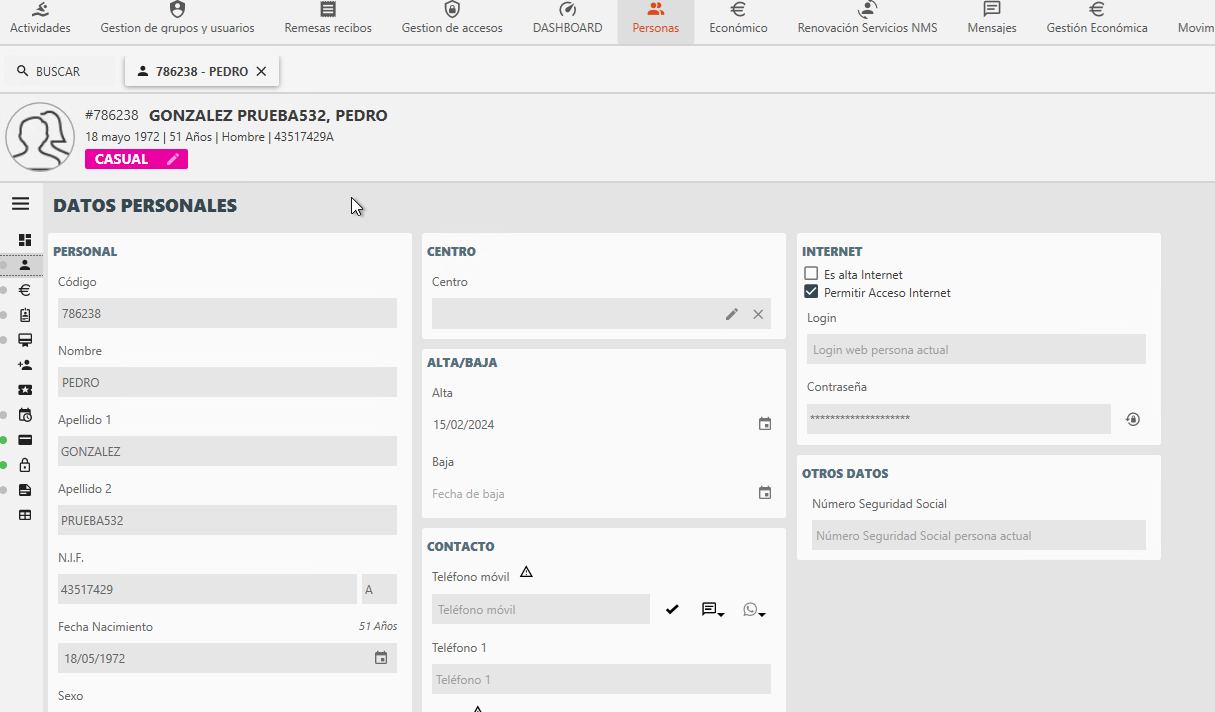The height and width of the screenshot is (712, 1215).
Task: Edit the CASUAL tag pencil icon
Action: tap(173, 159)
